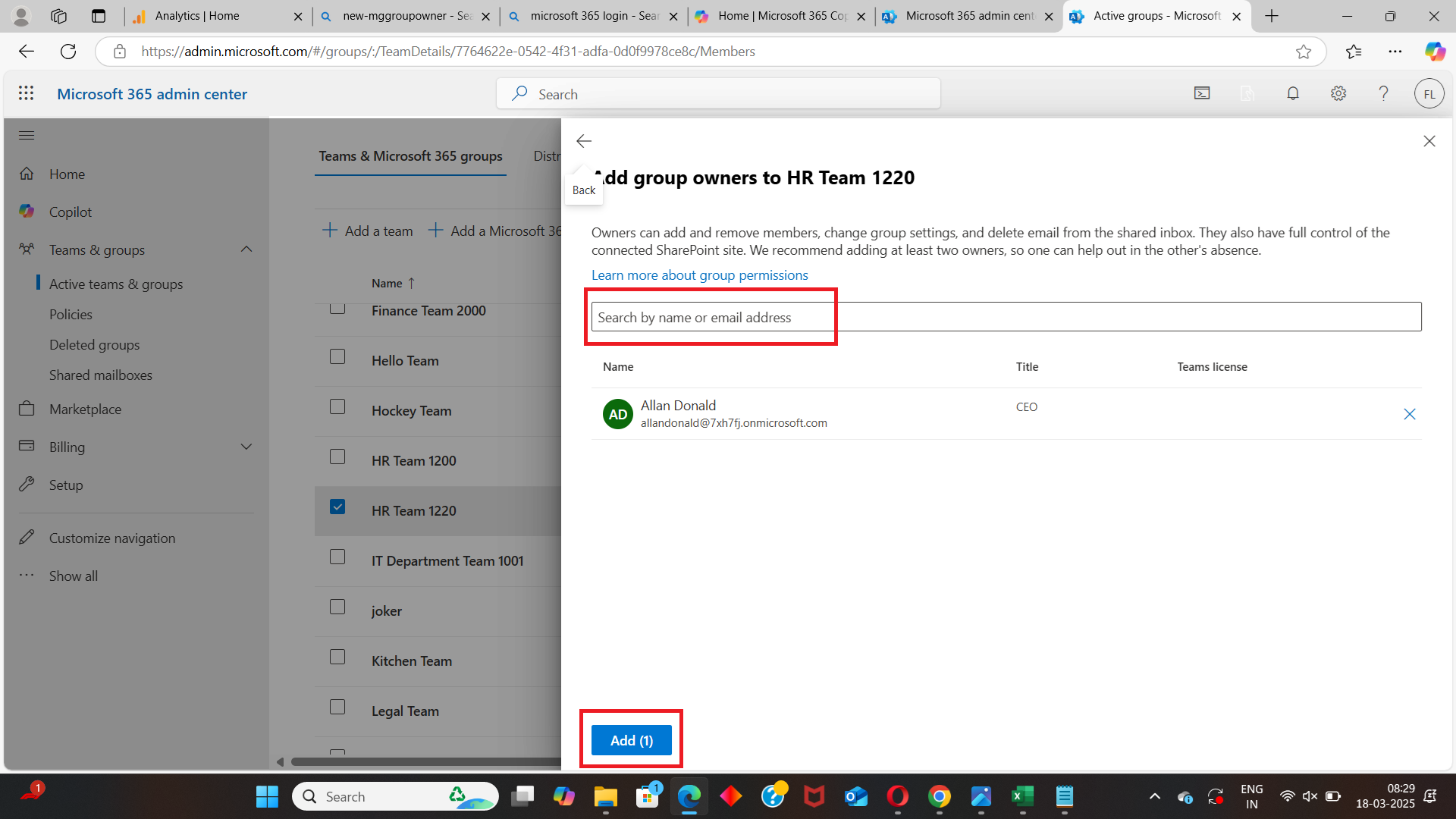This screenshot has width=1456, height=819.
Task: Open Windows Start menu
Action: [267, 796]
